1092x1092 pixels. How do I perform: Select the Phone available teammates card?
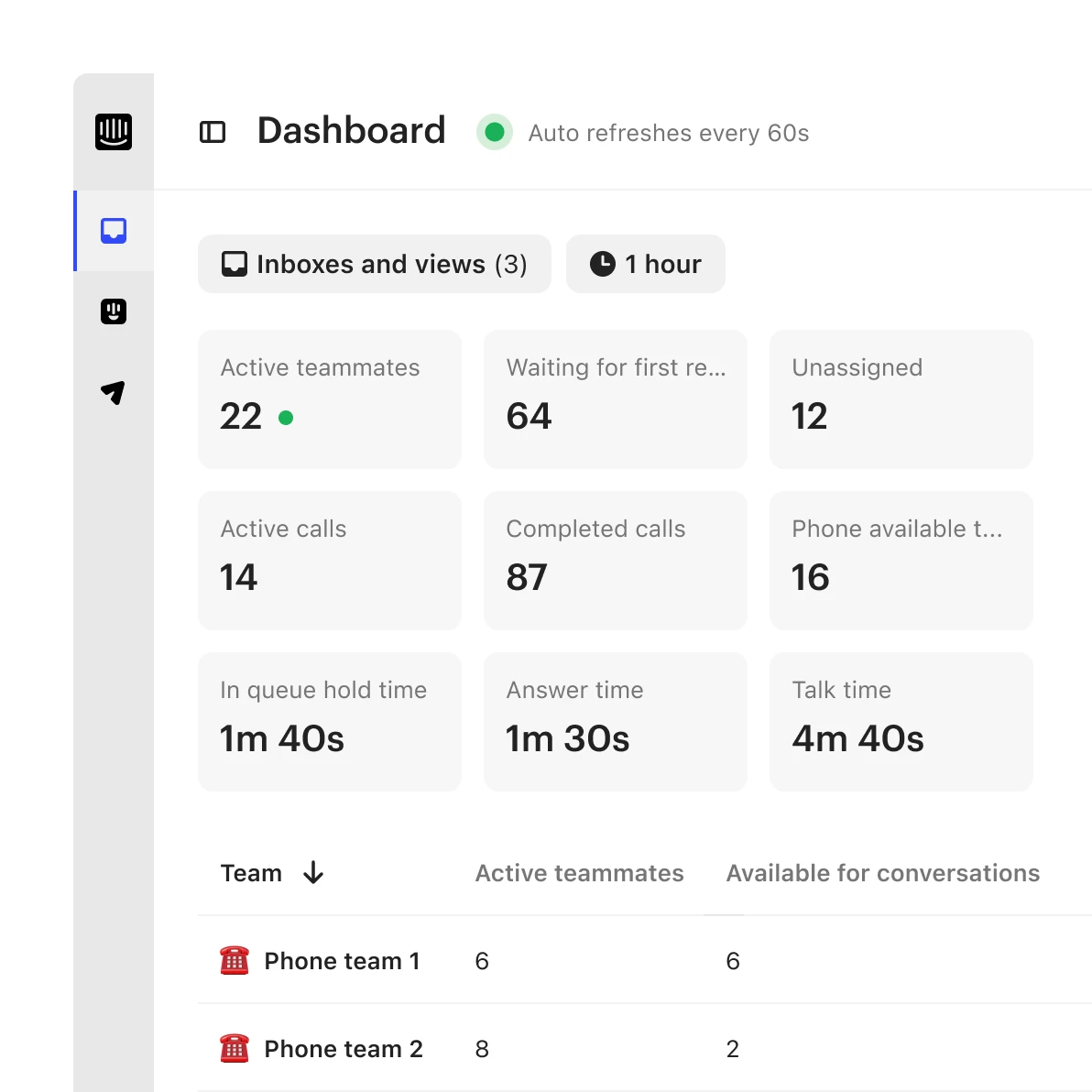(901, 561)
